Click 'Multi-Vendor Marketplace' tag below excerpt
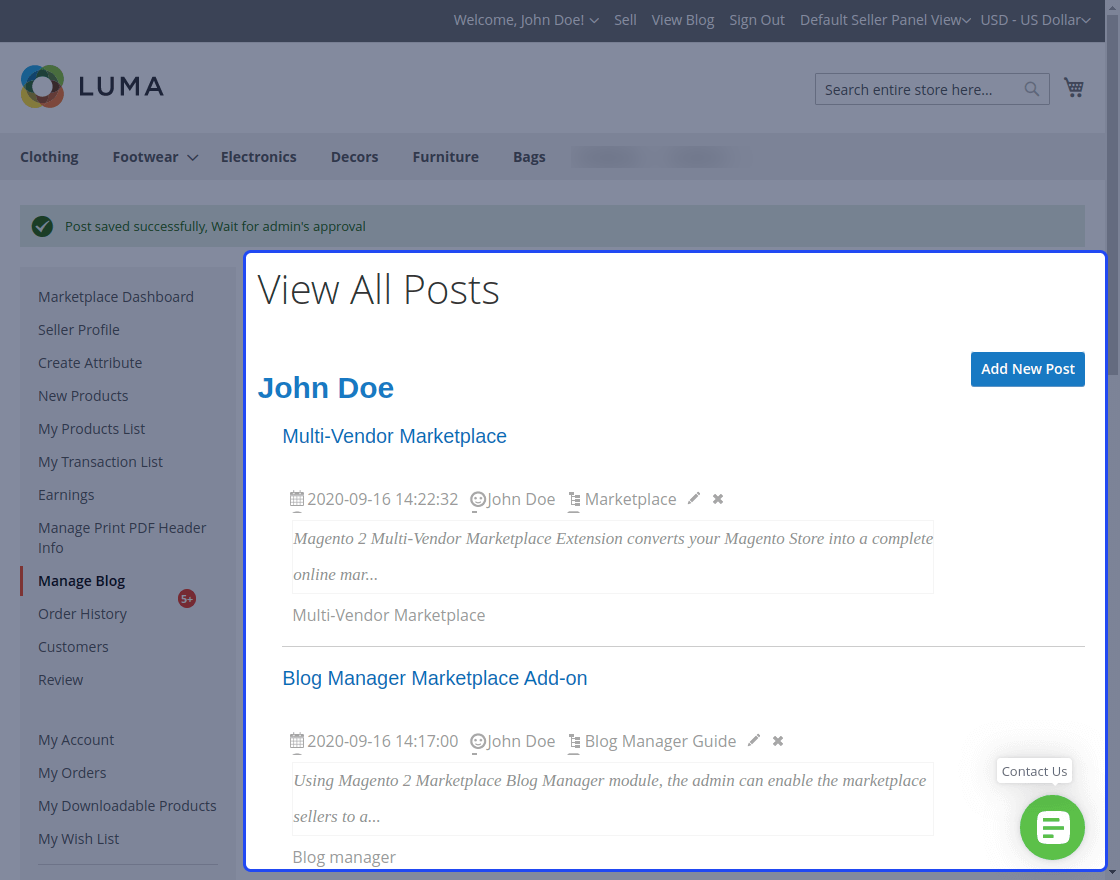 [x=389, y=615]
